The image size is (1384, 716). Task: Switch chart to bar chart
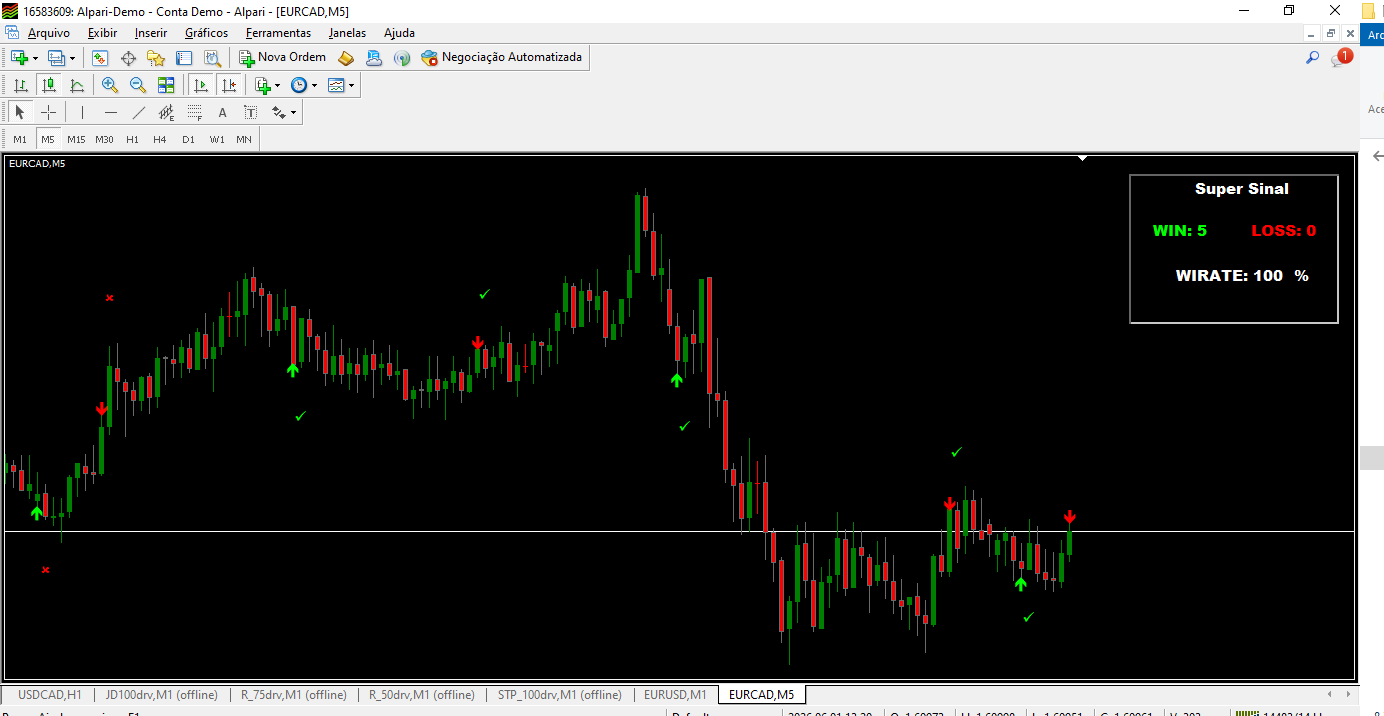tap(20, 85)
